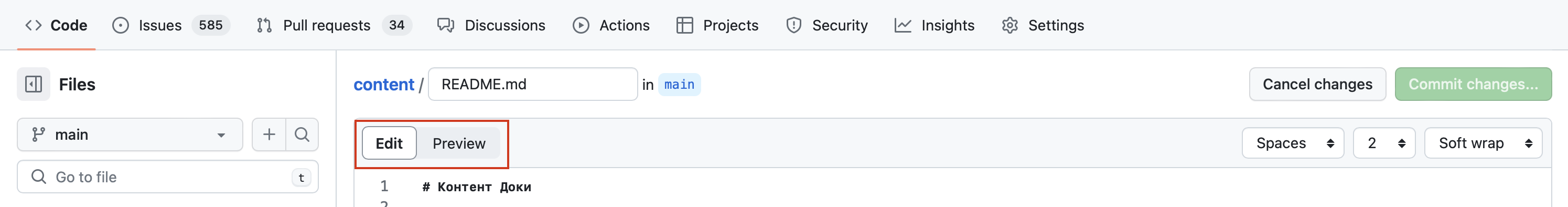Open Actions play icon tab
Viewport: 1568px width, 207px height.
click(611, 25)
